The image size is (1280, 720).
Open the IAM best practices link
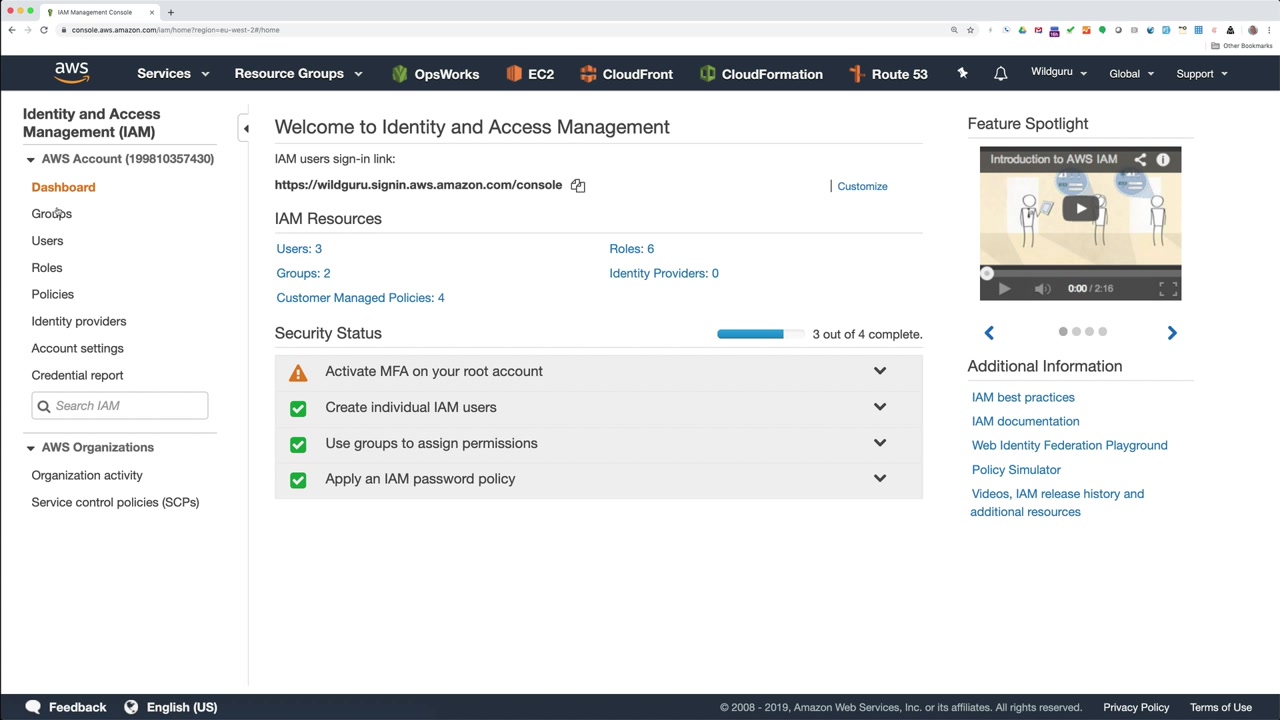(x=1022, y=397)
